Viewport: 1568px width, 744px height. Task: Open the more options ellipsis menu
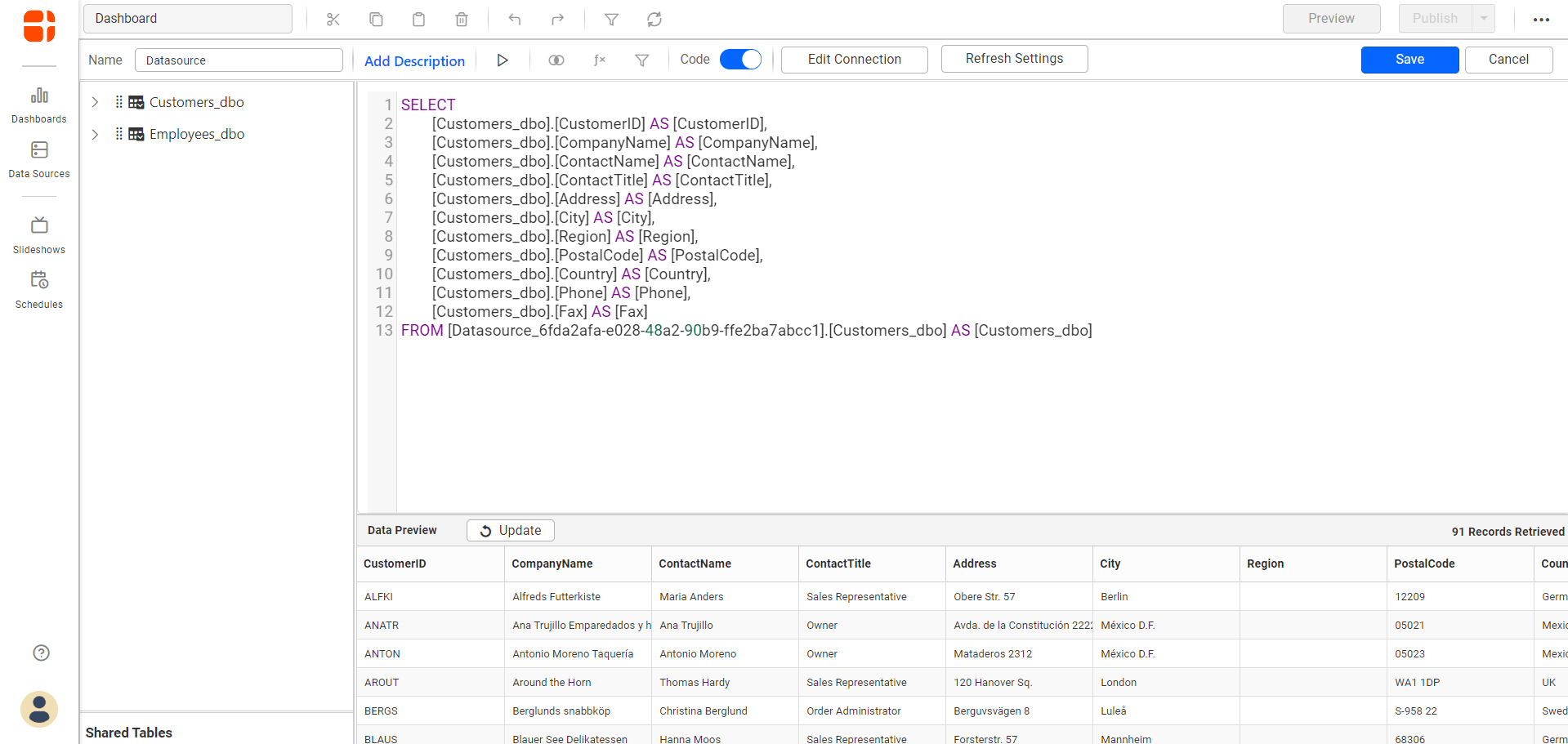coord(1541,18)
